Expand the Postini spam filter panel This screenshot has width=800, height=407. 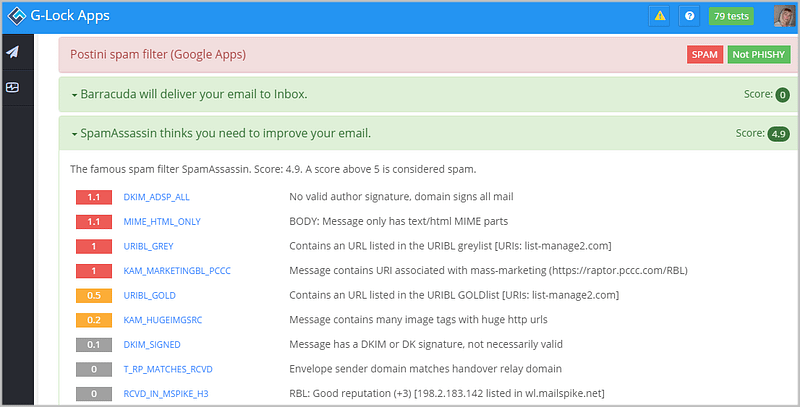click(158, 54)
